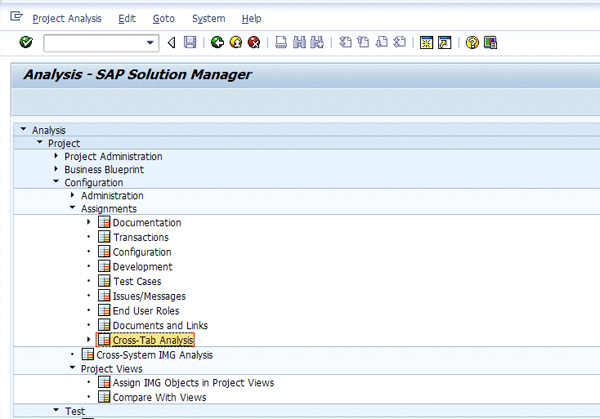Click the Customize Local Layout icon
Viewport: 600px width, 419px height.
(490, 43)
